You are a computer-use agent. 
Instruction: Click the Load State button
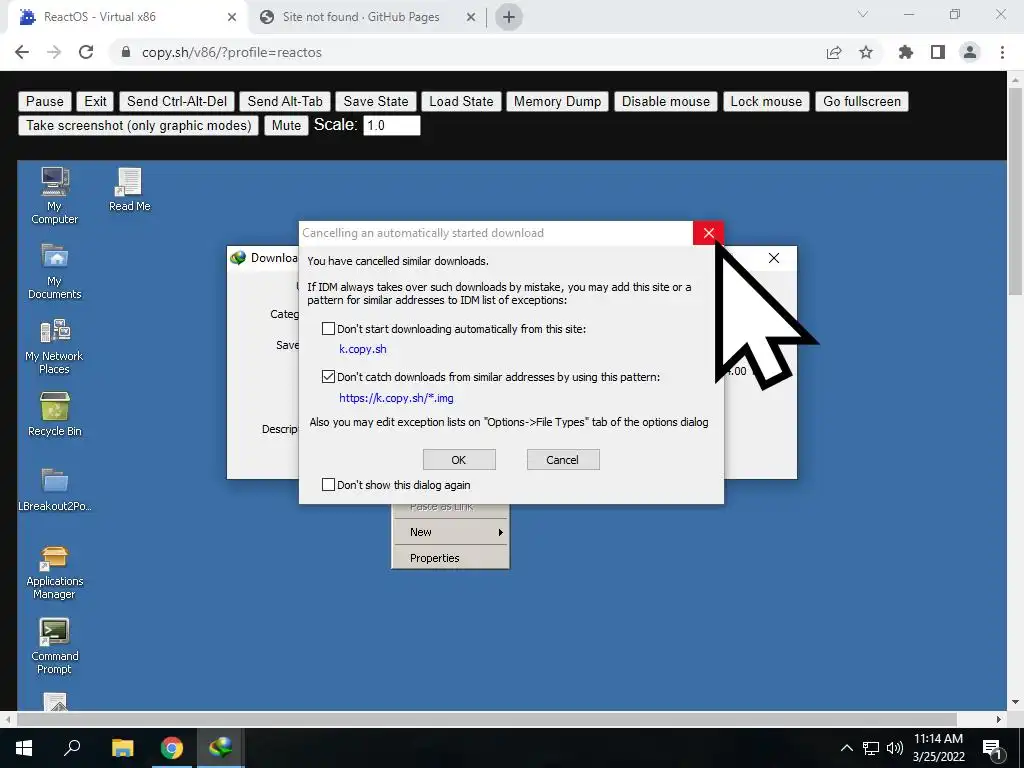(x=461, y=101)
